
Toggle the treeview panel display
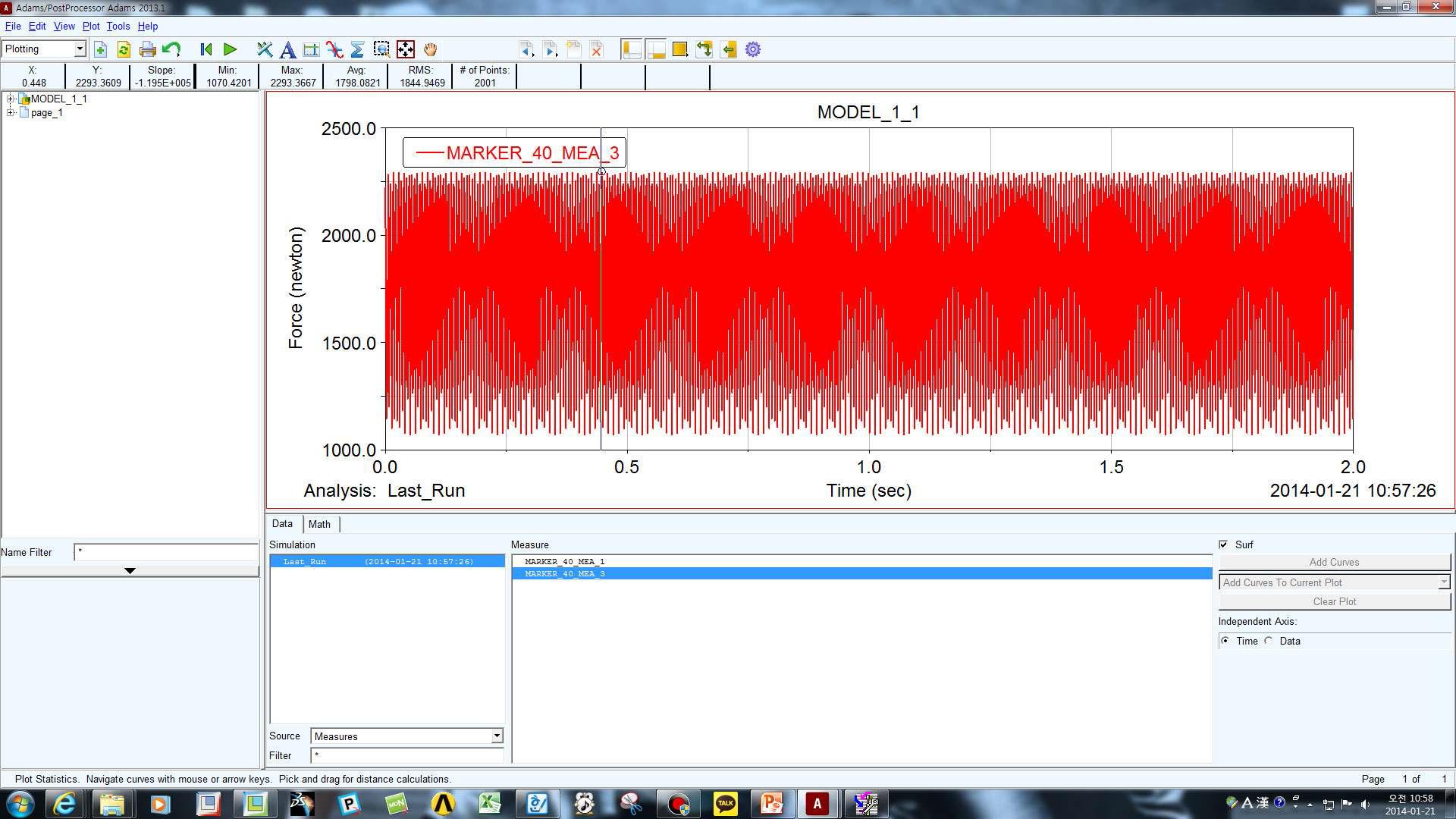[632, 50]
